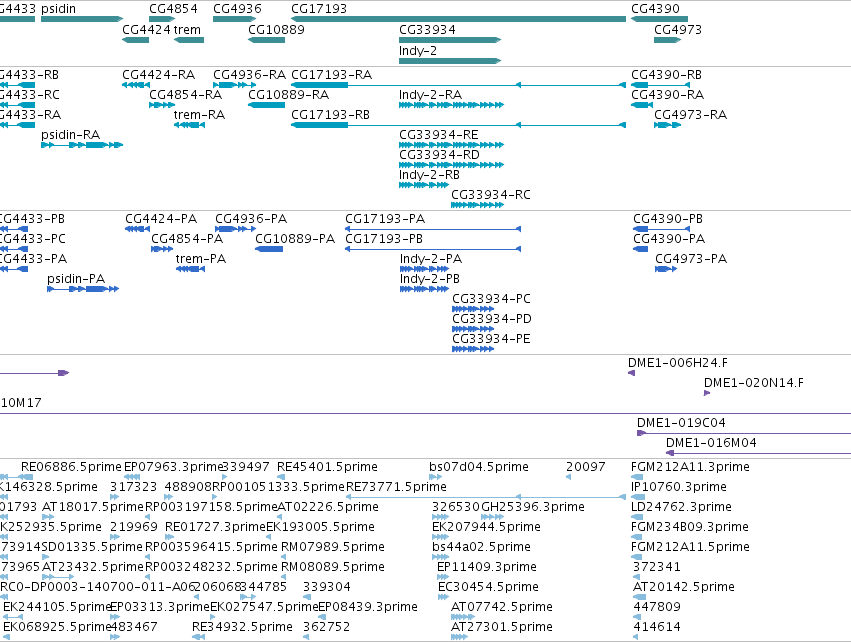The height and width of the screenshot is (642, 851).
Task: Select BAC end DME1-020N14.F
Action: click(x=754, y=383)
